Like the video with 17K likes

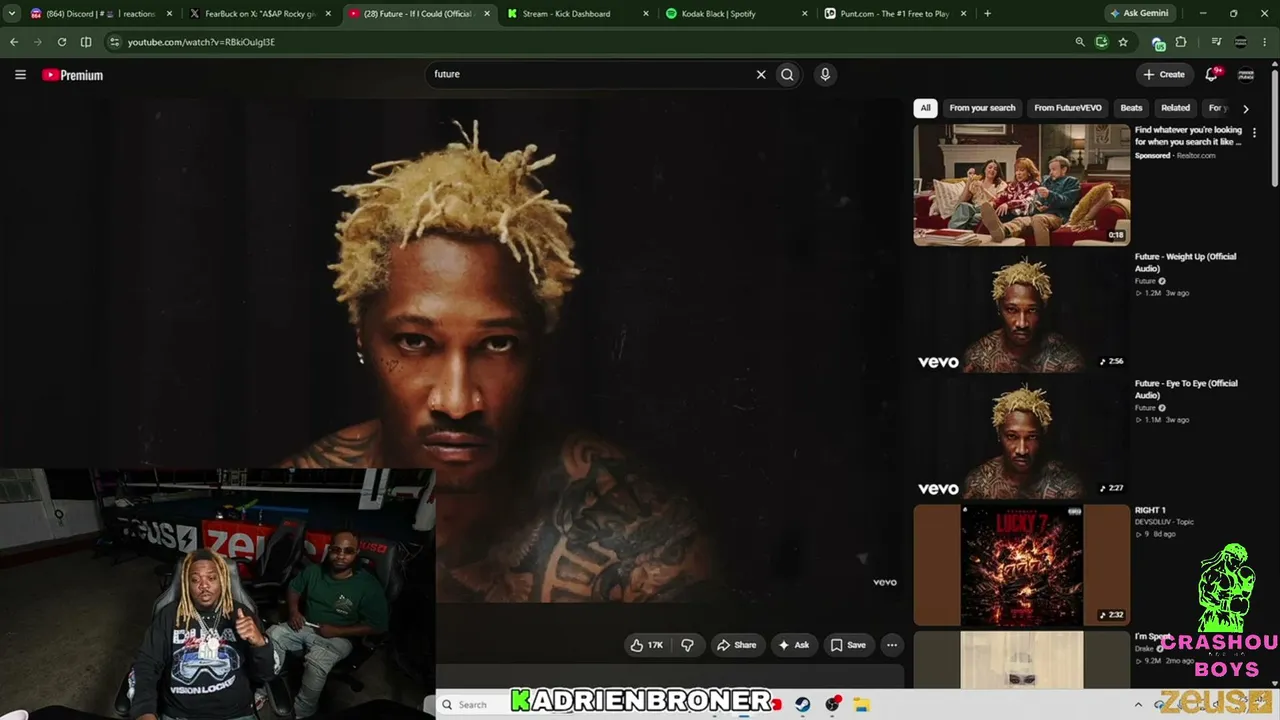(x=647, y=645)
